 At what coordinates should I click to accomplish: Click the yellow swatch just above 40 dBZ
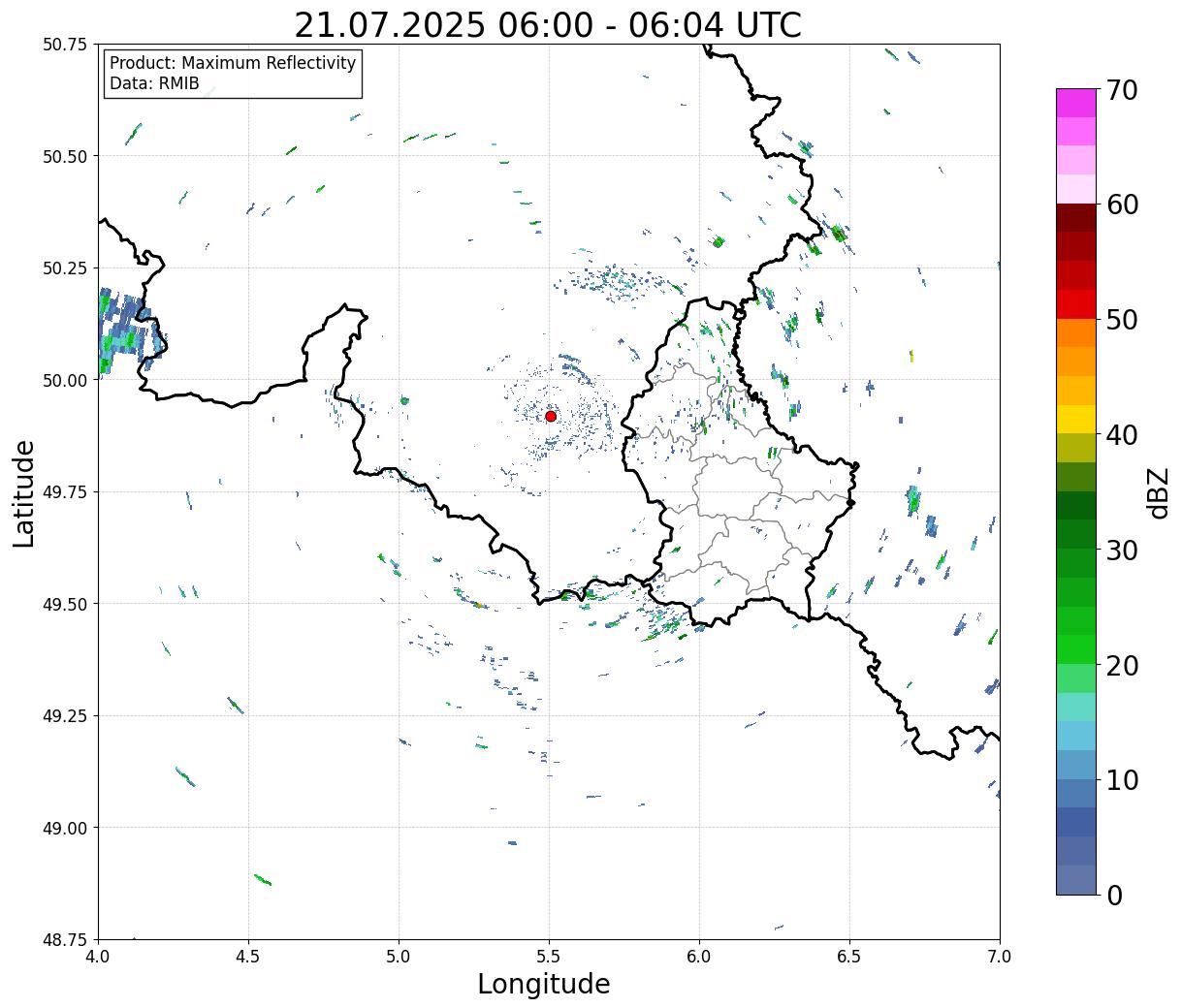click(1076, 420)
